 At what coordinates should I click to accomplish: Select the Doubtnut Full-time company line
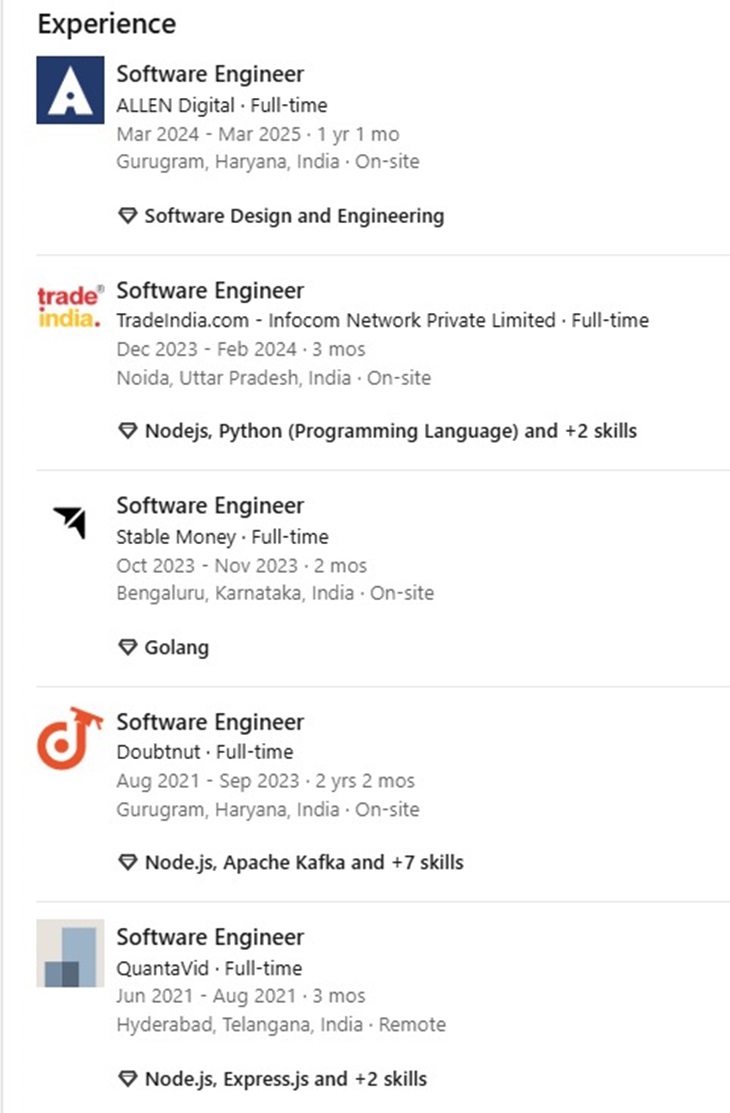(x=205, y=752)
